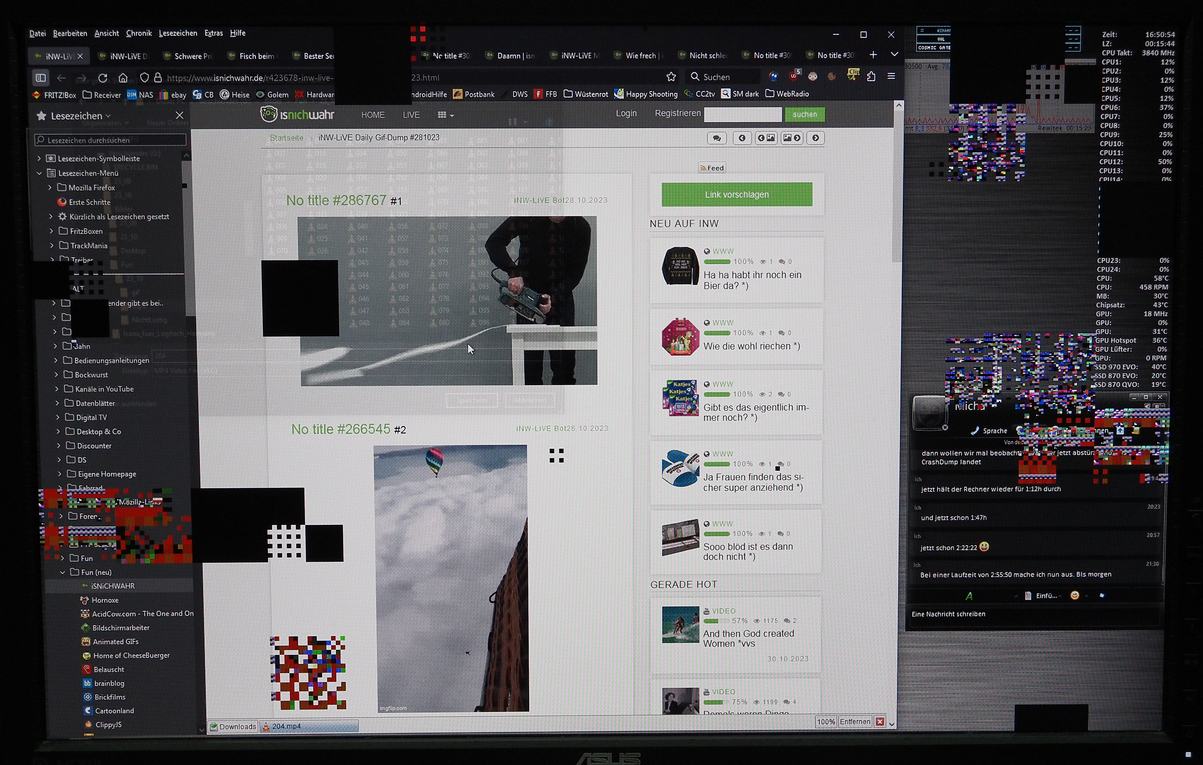
Task: Go to the Firefox home page
Action: click(123, 77)
